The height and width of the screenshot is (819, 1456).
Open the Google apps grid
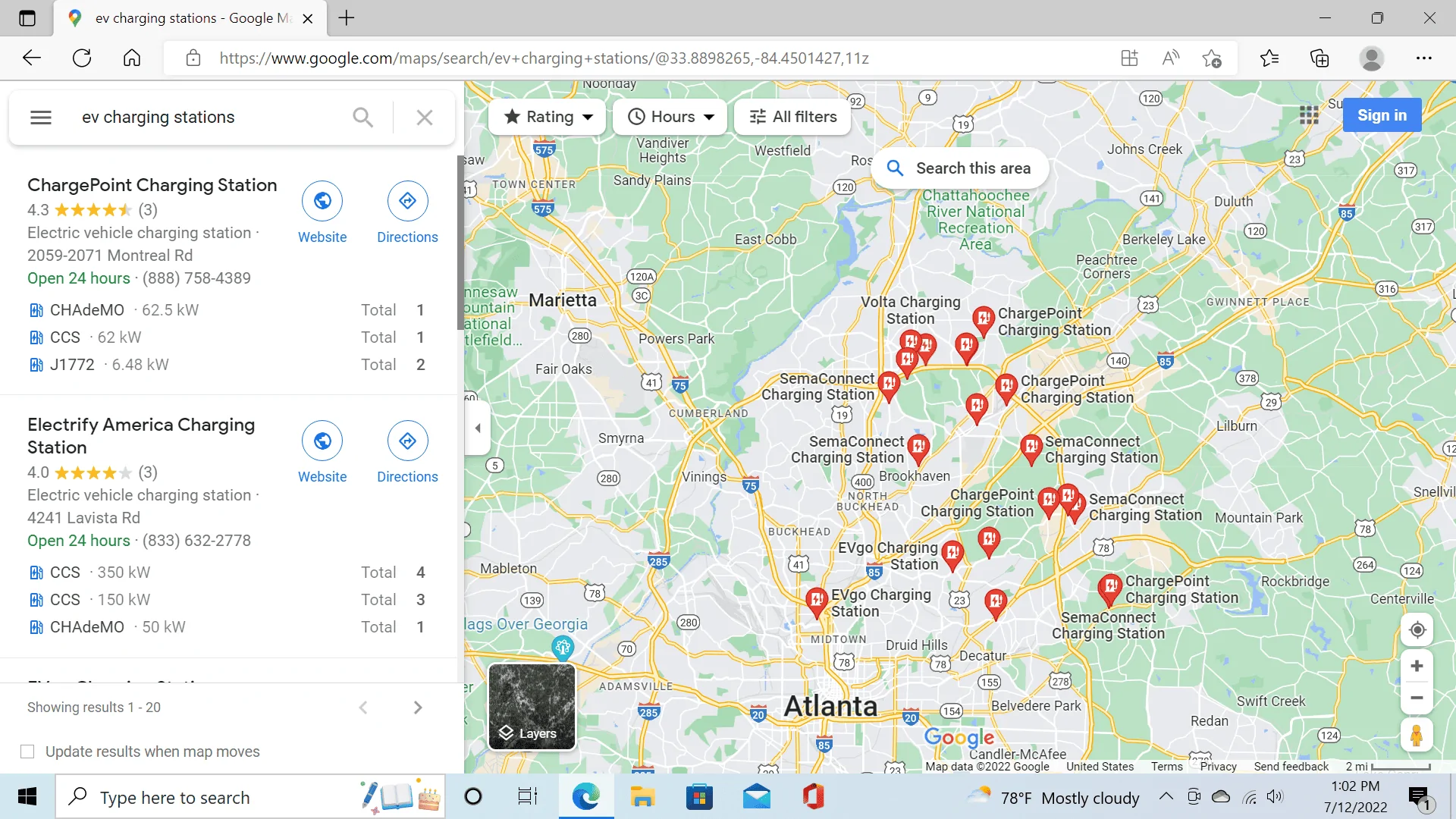coord(1309,115)
